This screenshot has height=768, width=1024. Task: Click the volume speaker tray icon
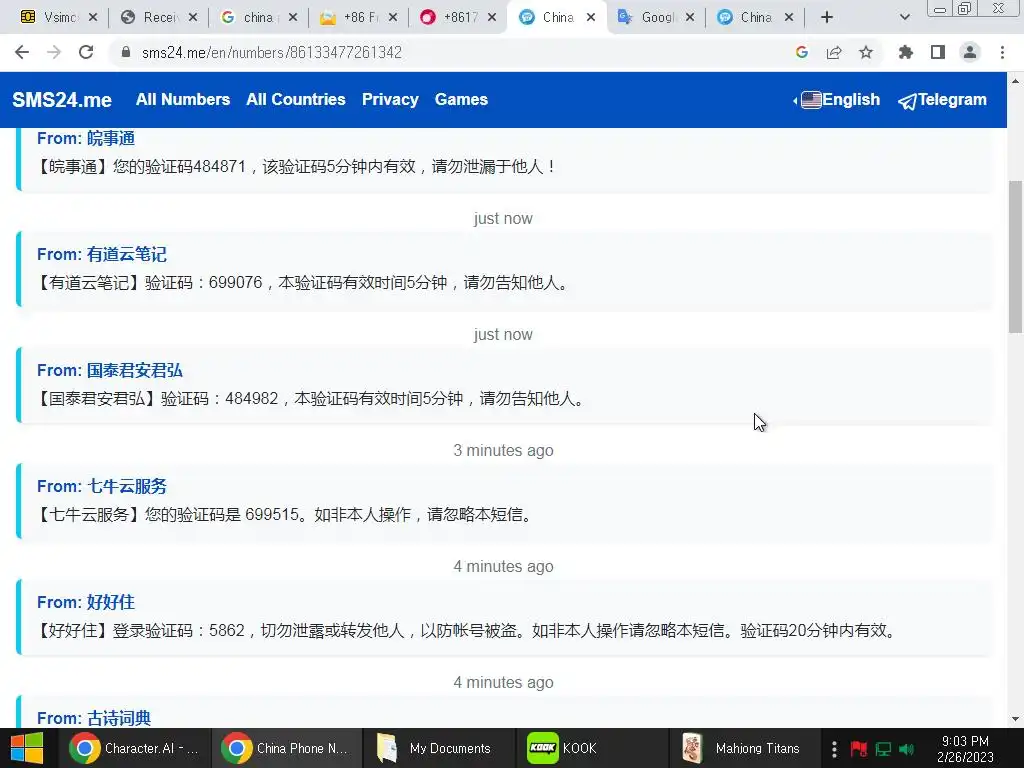coord(906,748)
